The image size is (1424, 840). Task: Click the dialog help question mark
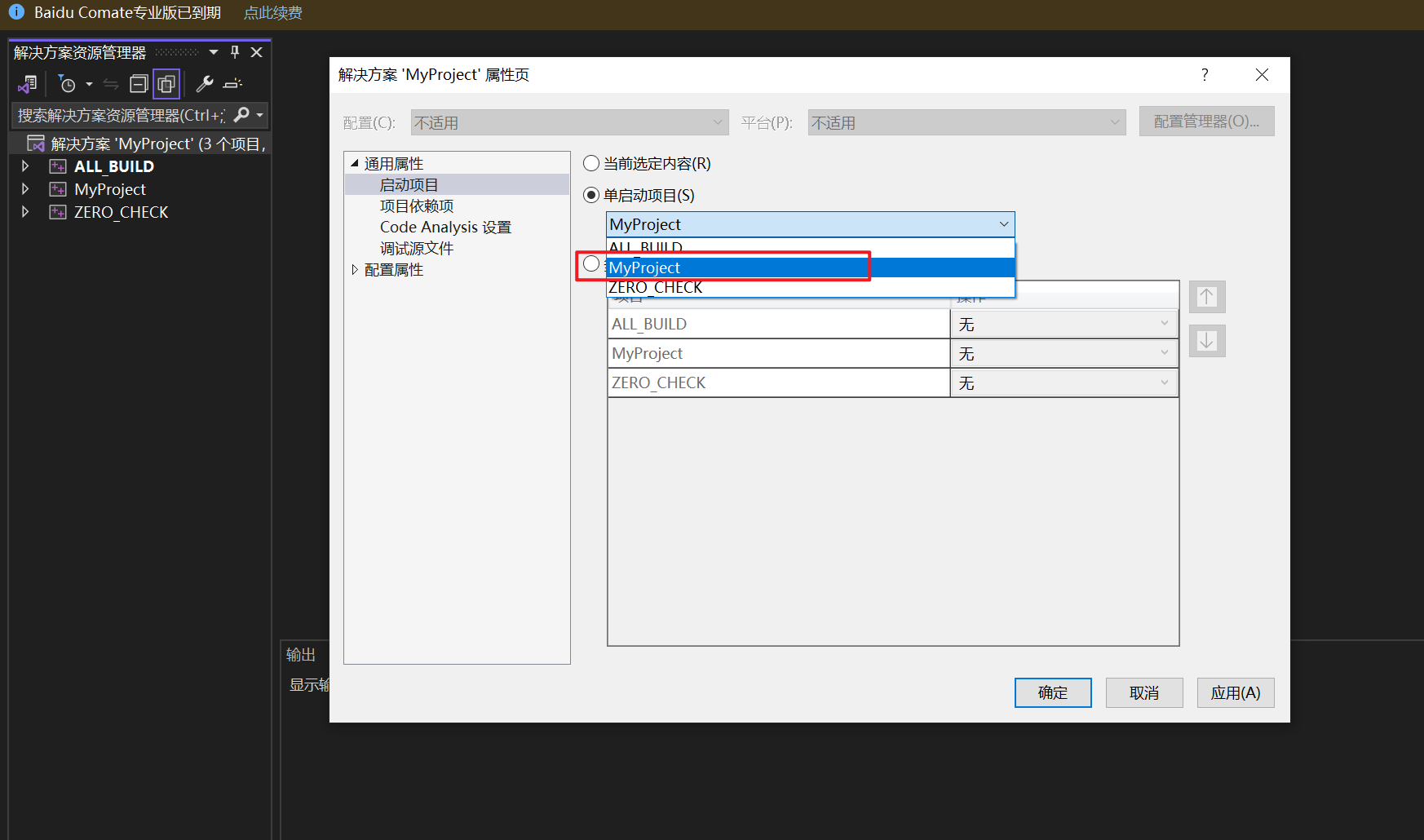(x=1205, y=75)
